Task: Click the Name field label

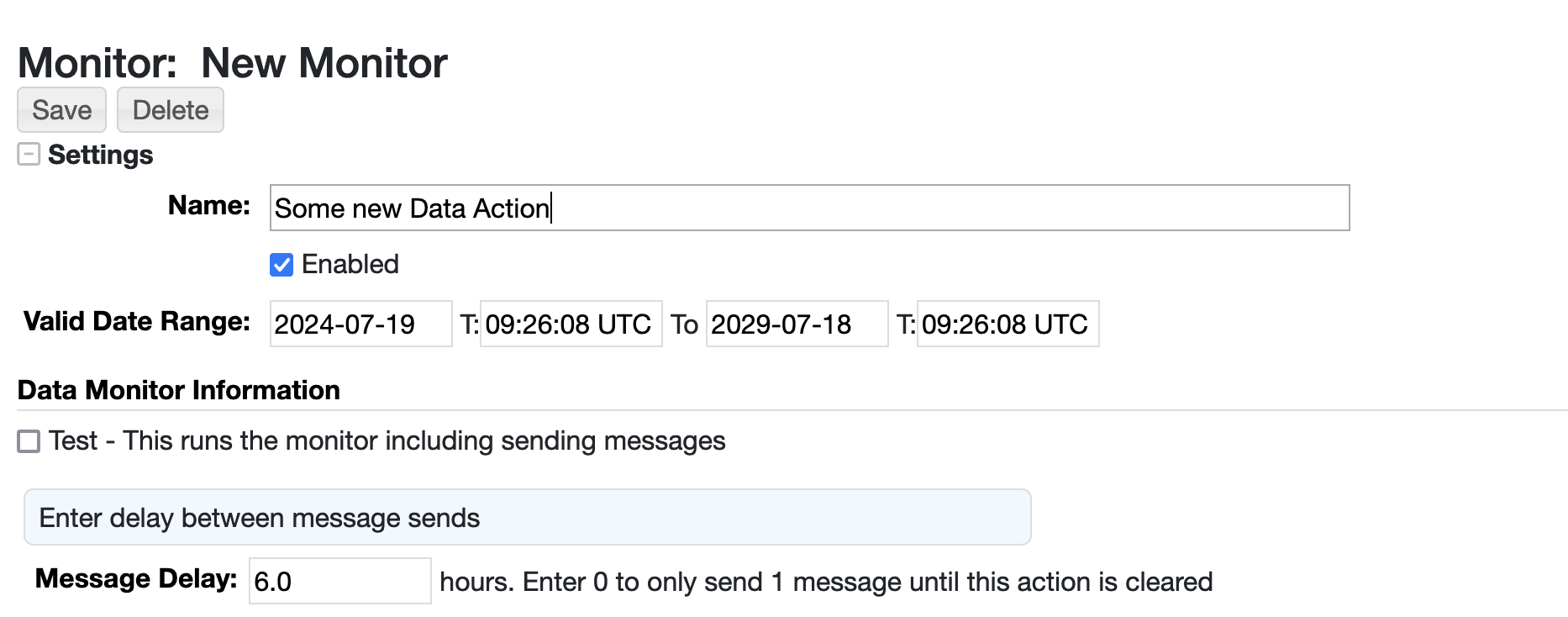Action: 209,206
